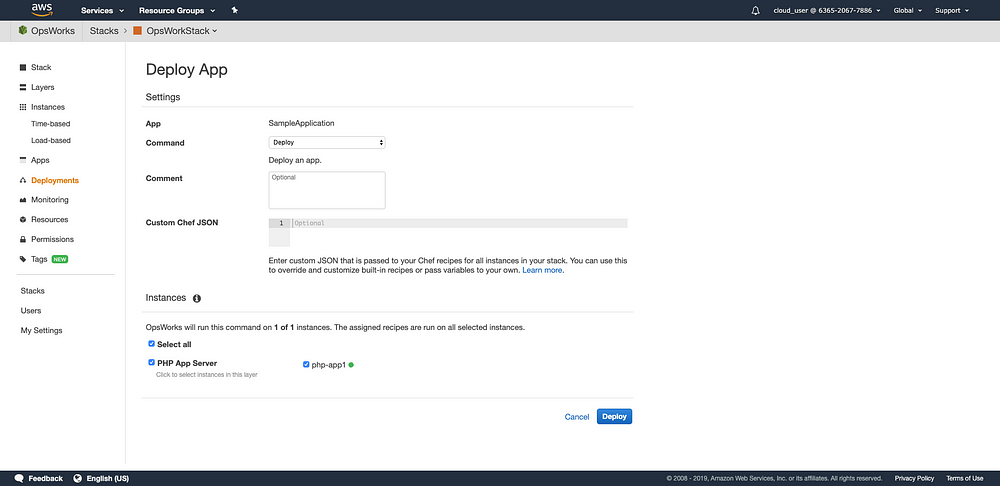Click the Permissions lock icon

point(23,239)
